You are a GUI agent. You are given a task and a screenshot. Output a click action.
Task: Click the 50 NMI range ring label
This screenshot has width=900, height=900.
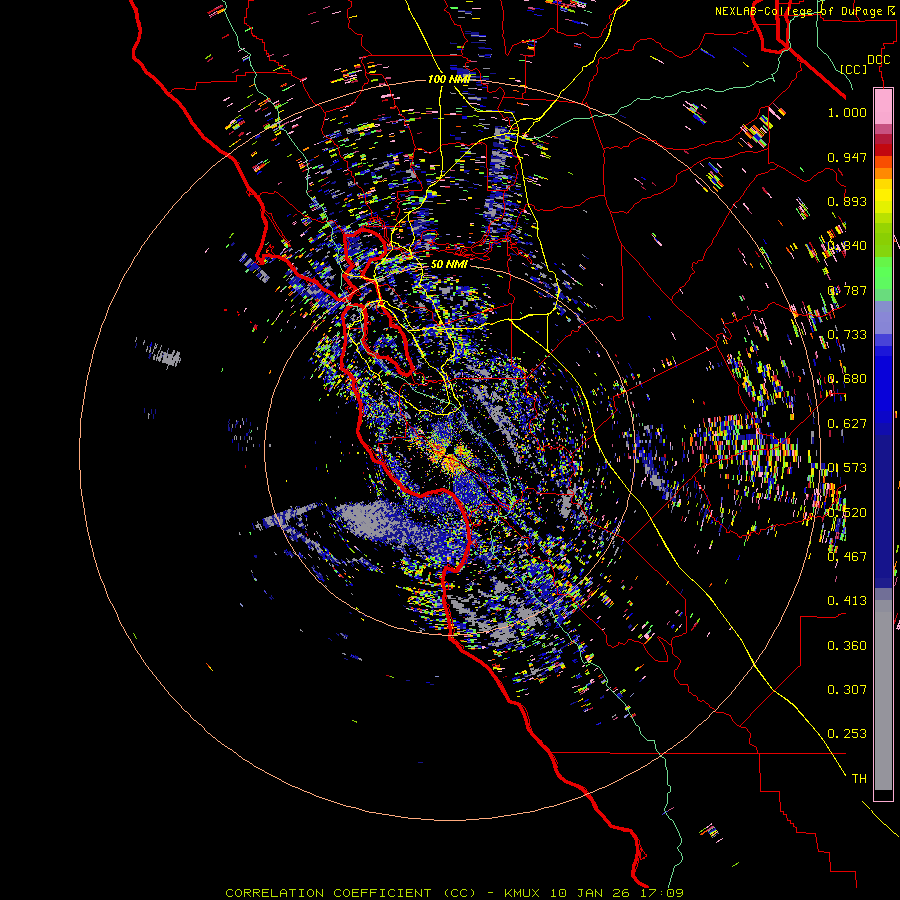pyautogui.click(x=449, y=264)
